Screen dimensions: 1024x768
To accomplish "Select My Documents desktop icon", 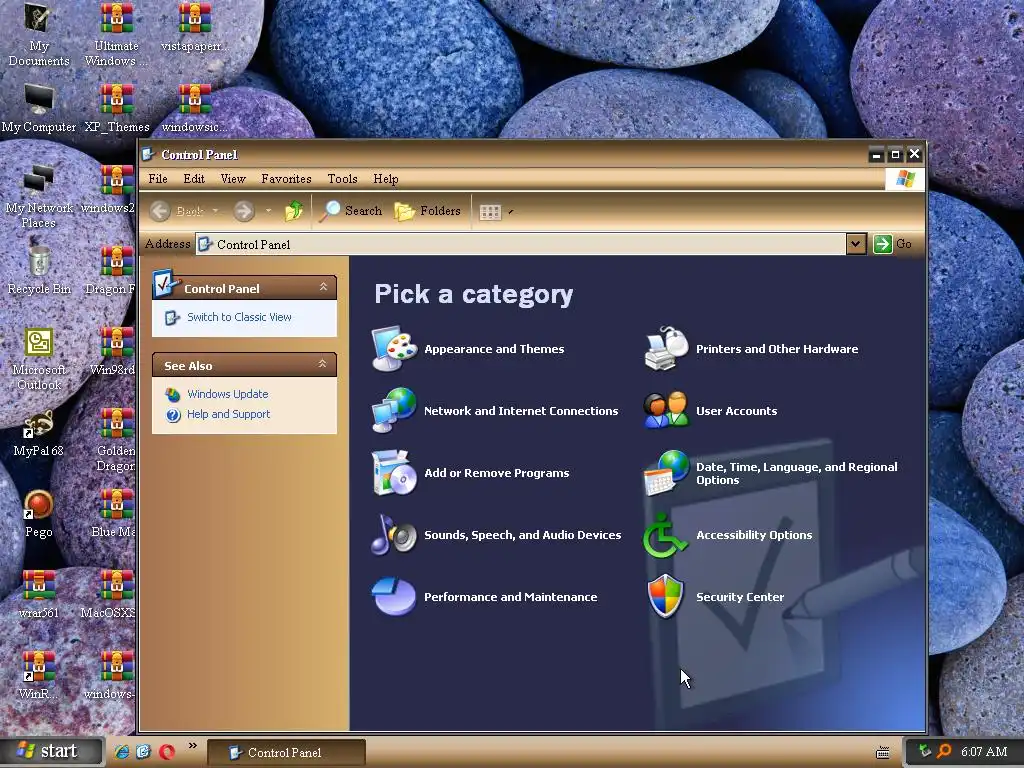I will pos(39,35).
